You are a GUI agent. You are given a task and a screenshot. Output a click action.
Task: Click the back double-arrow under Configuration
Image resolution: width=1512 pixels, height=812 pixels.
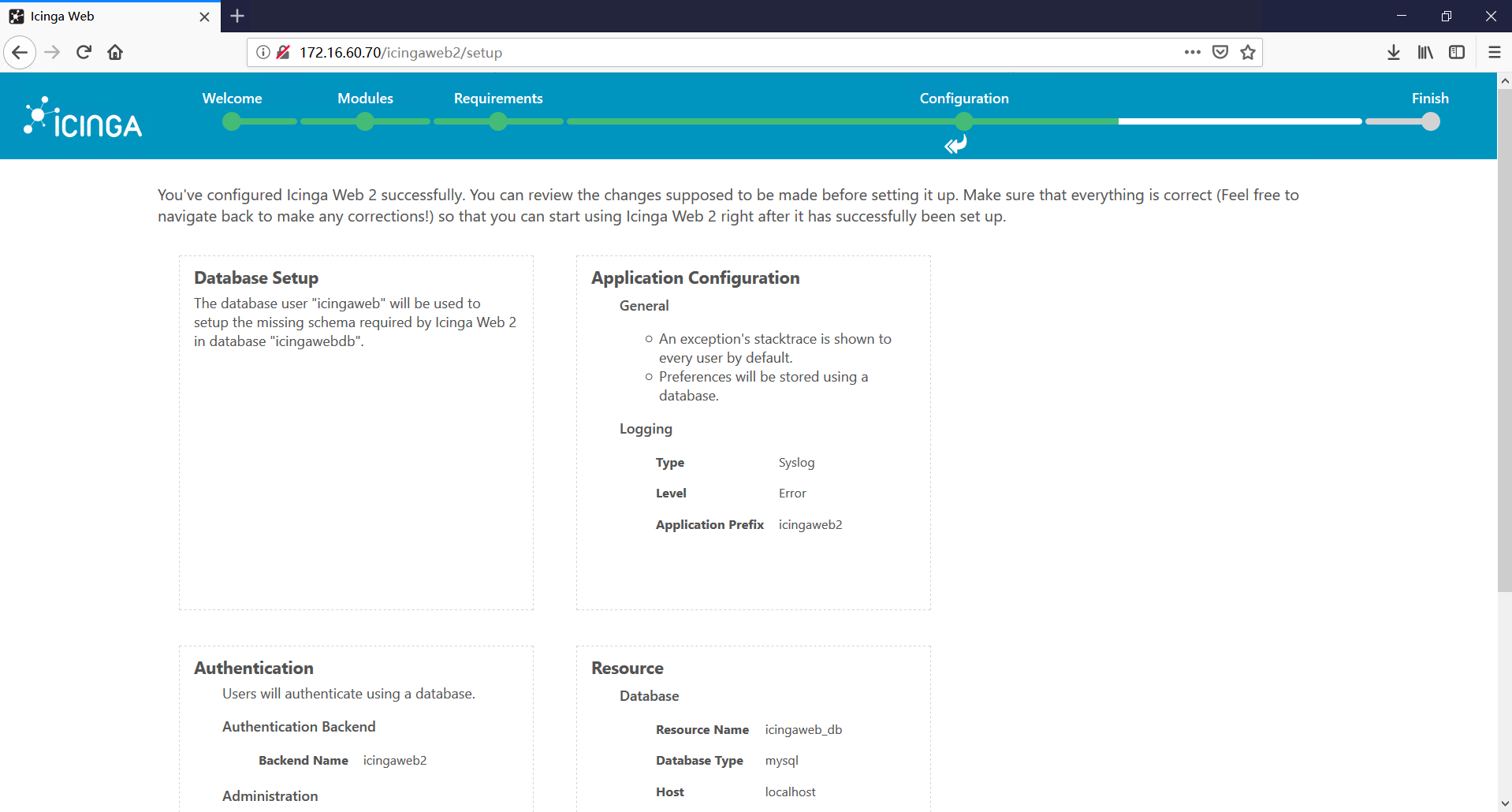(955, 144)
